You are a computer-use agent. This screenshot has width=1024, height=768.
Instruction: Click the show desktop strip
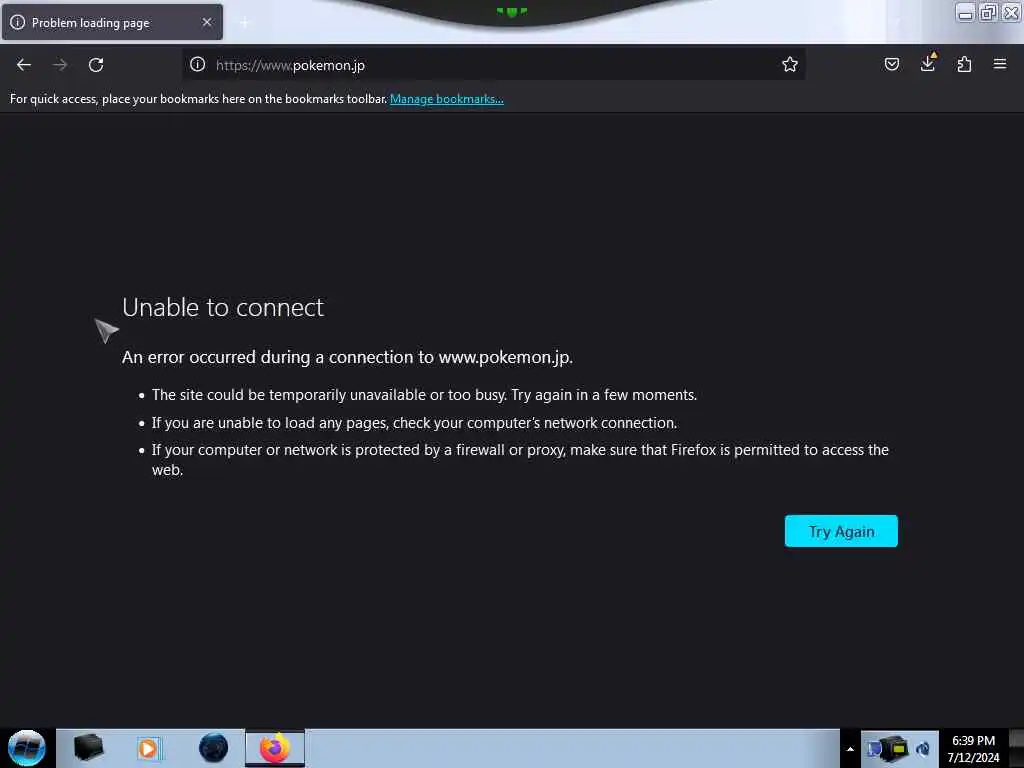click(x=1017, y=748)
